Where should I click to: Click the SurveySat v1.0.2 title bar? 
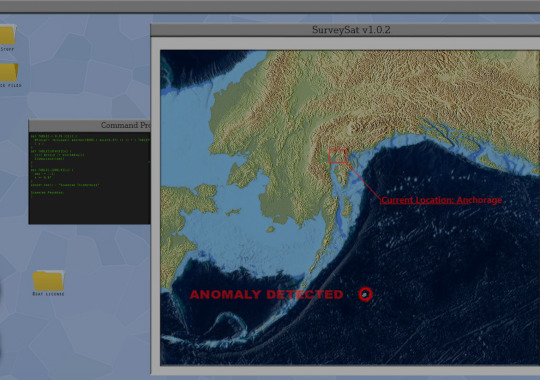pyautogui.click(x=345, y=30)
